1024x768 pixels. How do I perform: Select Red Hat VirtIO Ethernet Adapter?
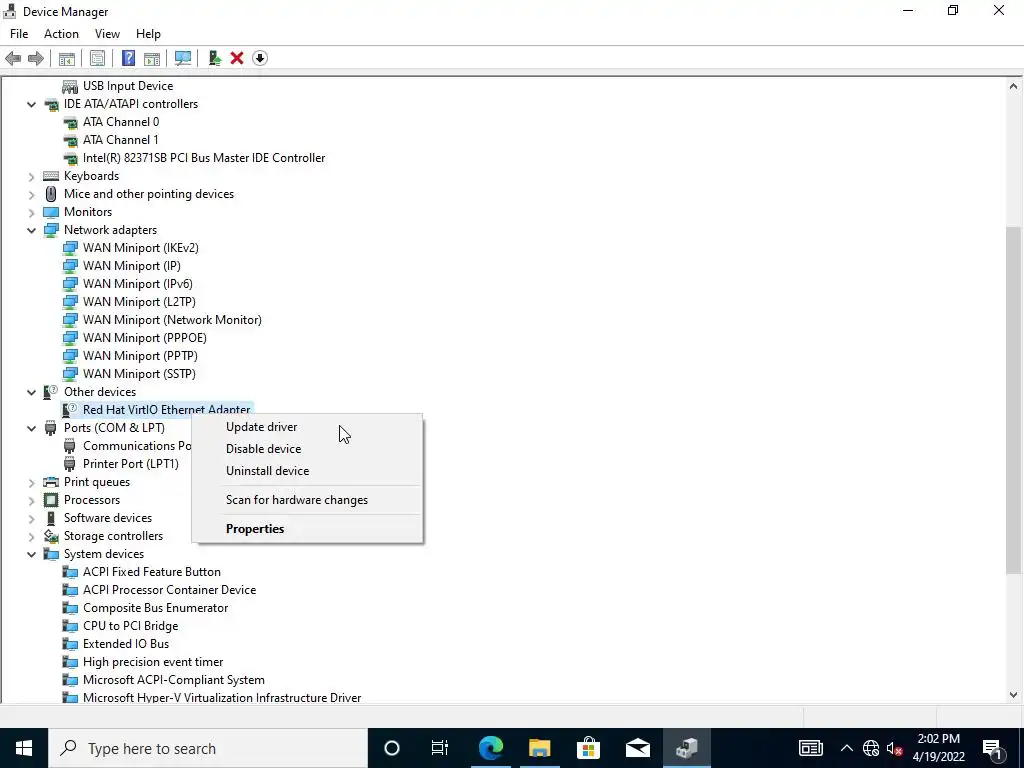(x=167, y=409)
